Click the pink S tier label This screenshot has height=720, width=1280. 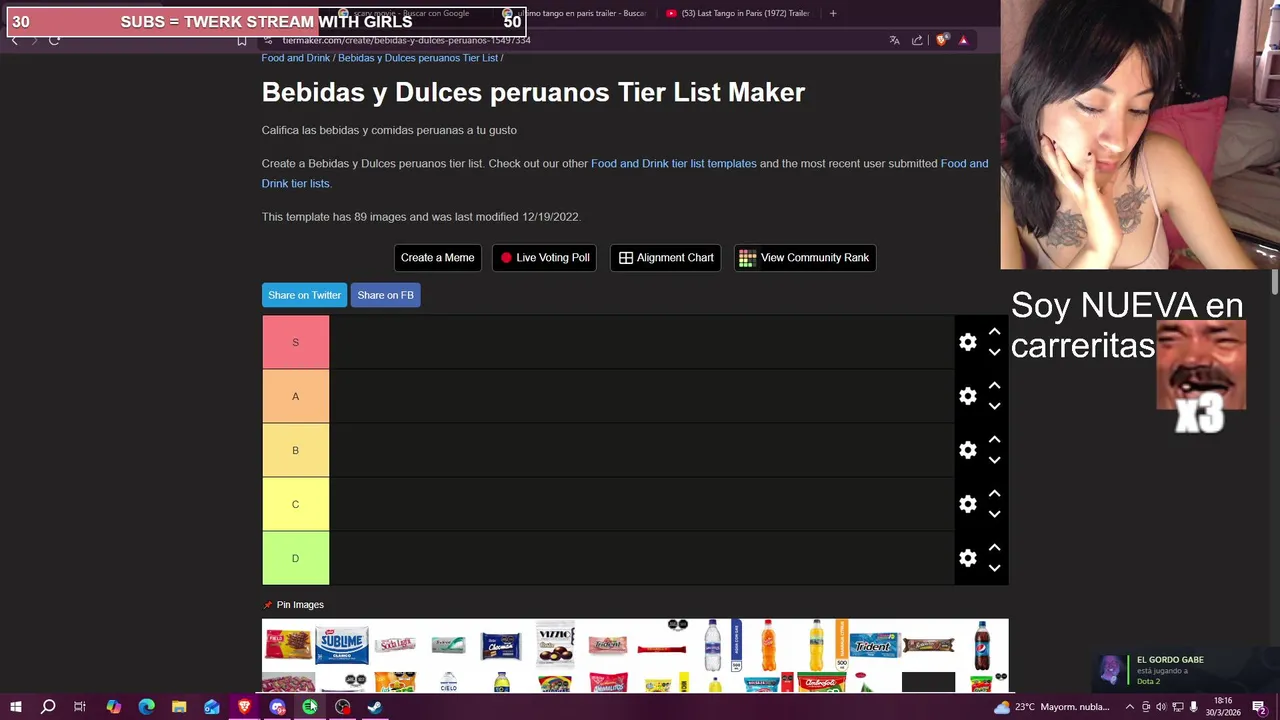(x=295, y=342)
